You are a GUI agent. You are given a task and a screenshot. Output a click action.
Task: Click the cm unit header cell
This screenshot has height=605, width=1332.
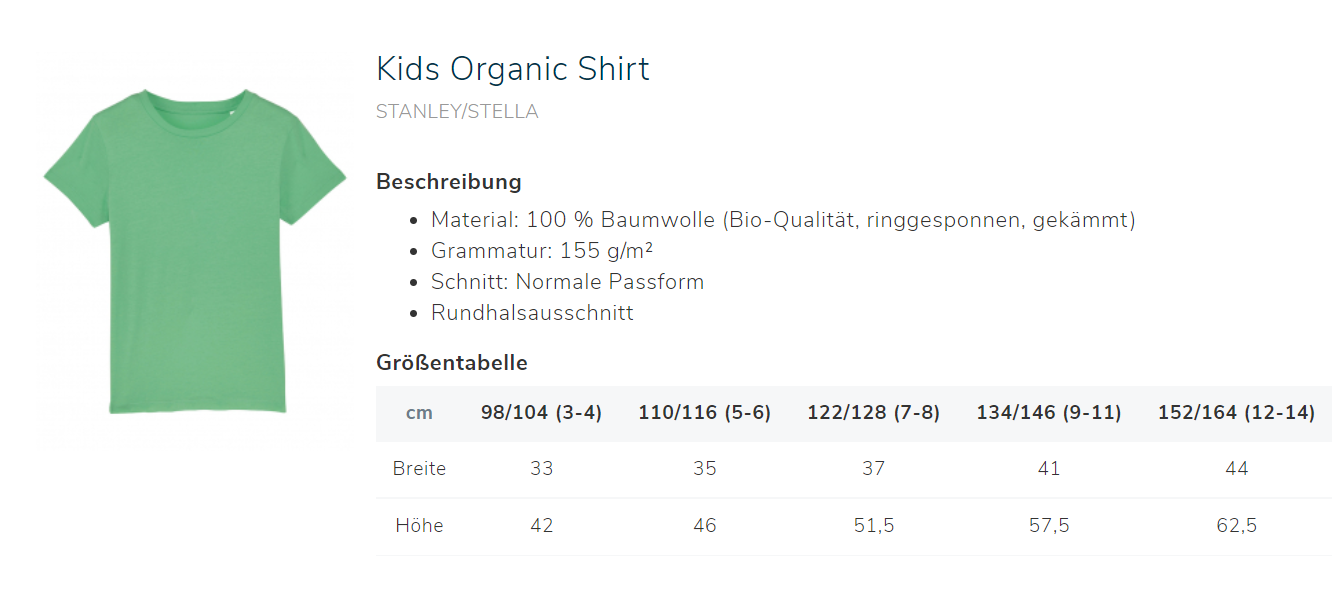click(419, 413)
